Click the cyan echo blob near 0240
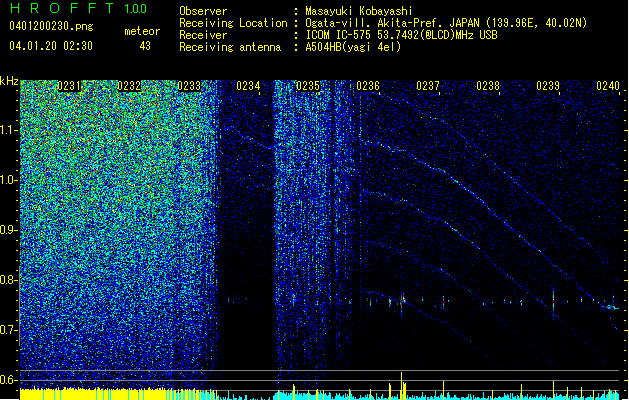The image size is (629, 400). click(611, 308)
